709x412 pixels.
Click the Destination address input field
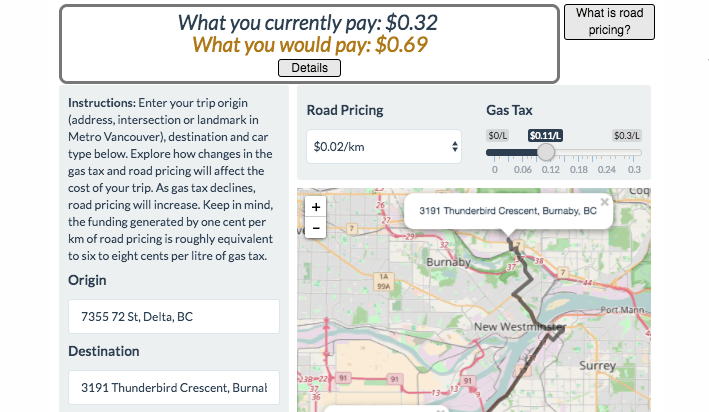[x=174, y=388]
